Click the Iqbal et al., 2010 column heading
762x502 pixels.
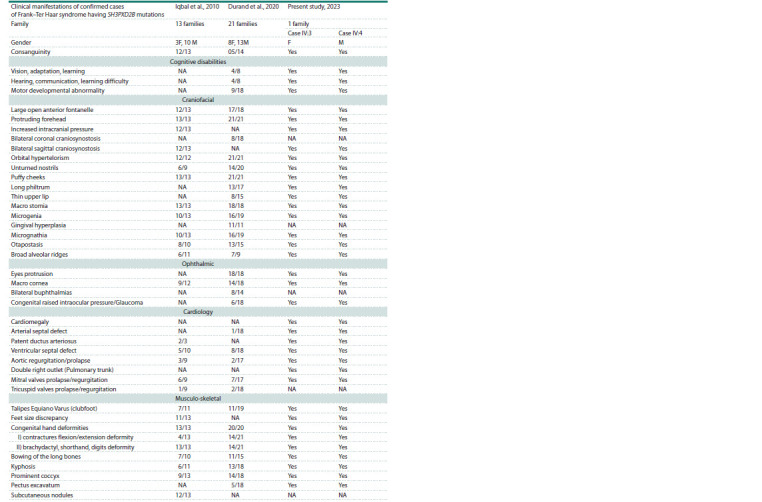[197, 7]
